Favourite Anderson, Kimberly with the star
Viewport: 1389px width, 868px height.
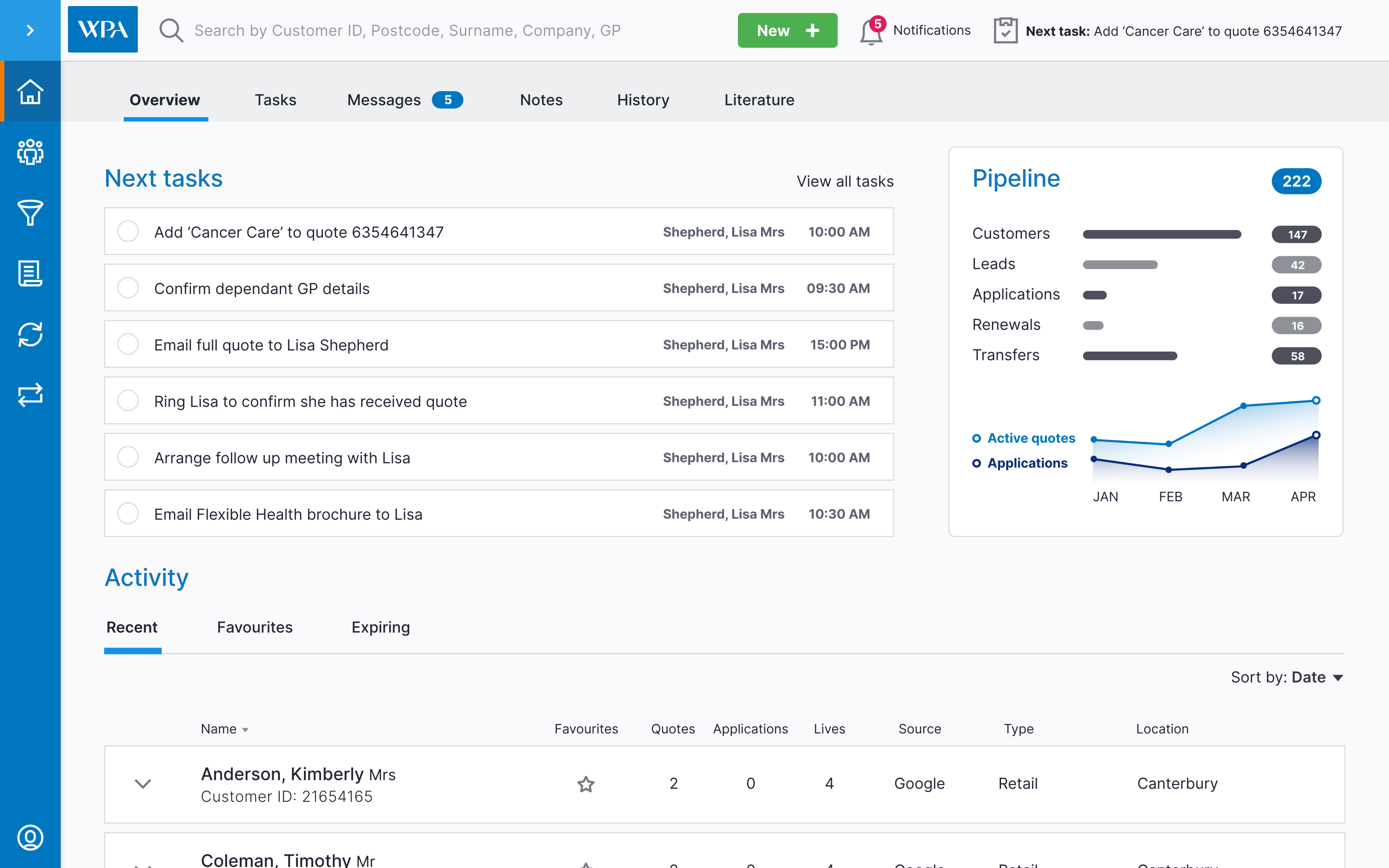(585, 784)
